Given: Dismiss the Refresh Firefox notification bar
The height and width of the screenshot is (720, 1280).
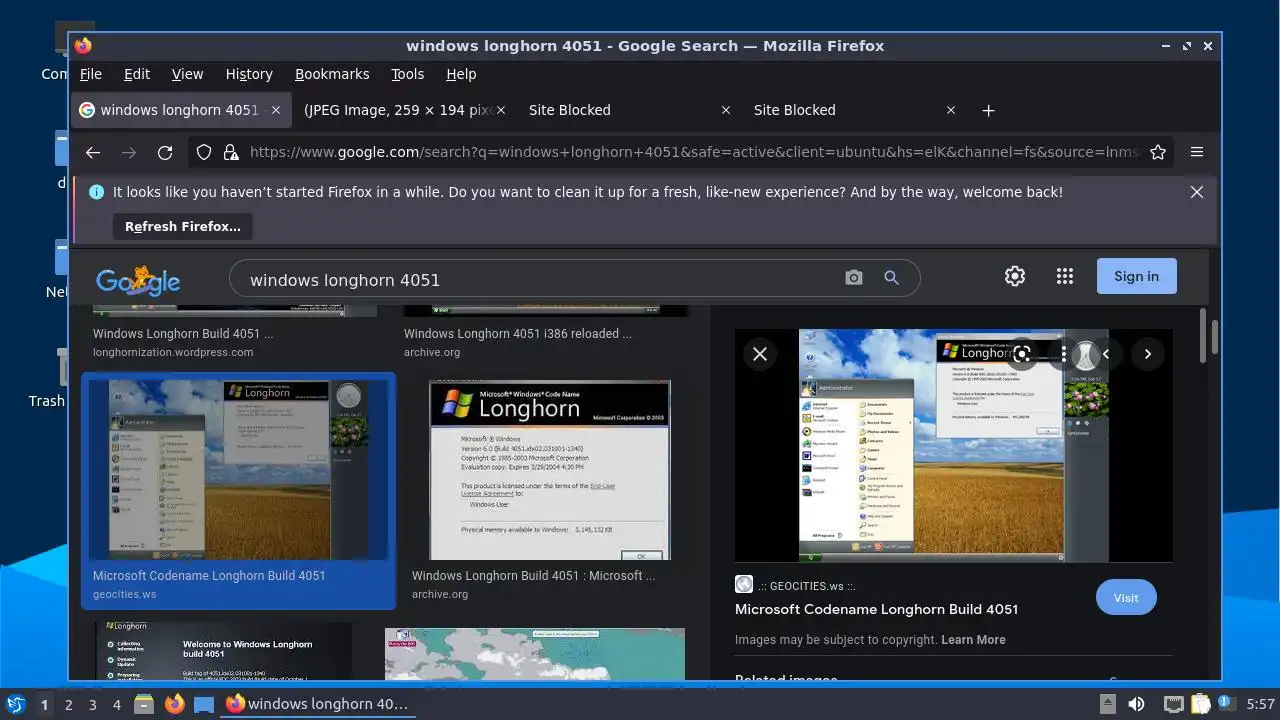Looking at the screenshot, I should [x=1196, y=192].
